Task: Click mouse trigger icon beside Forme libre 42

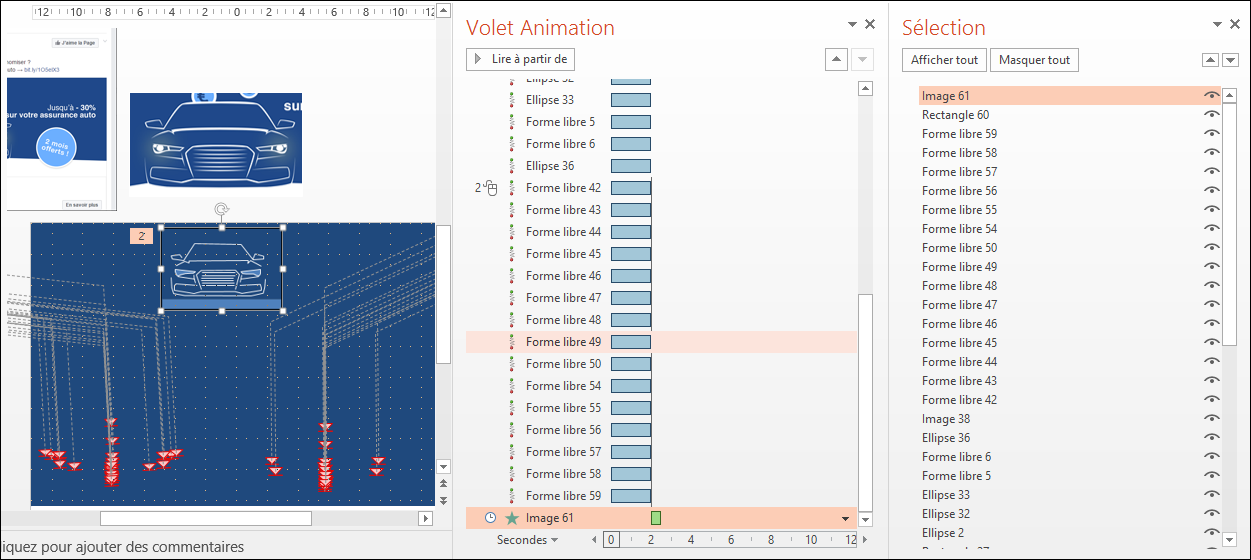Action: [x=491, y=188]
